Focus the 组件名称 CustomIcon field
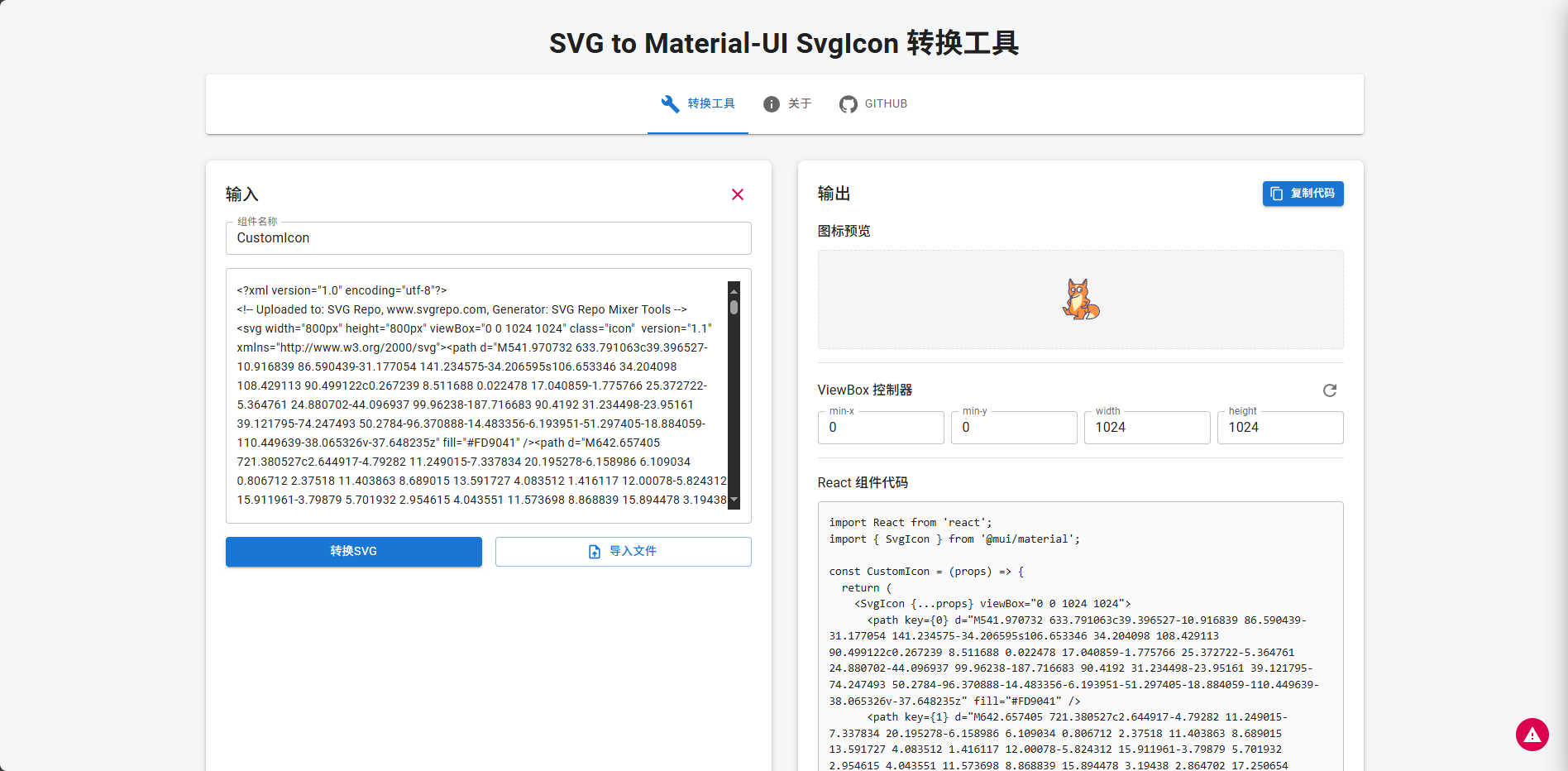Image resolution: width=1568 pixels, height=771 pixels. coord(488,238)
